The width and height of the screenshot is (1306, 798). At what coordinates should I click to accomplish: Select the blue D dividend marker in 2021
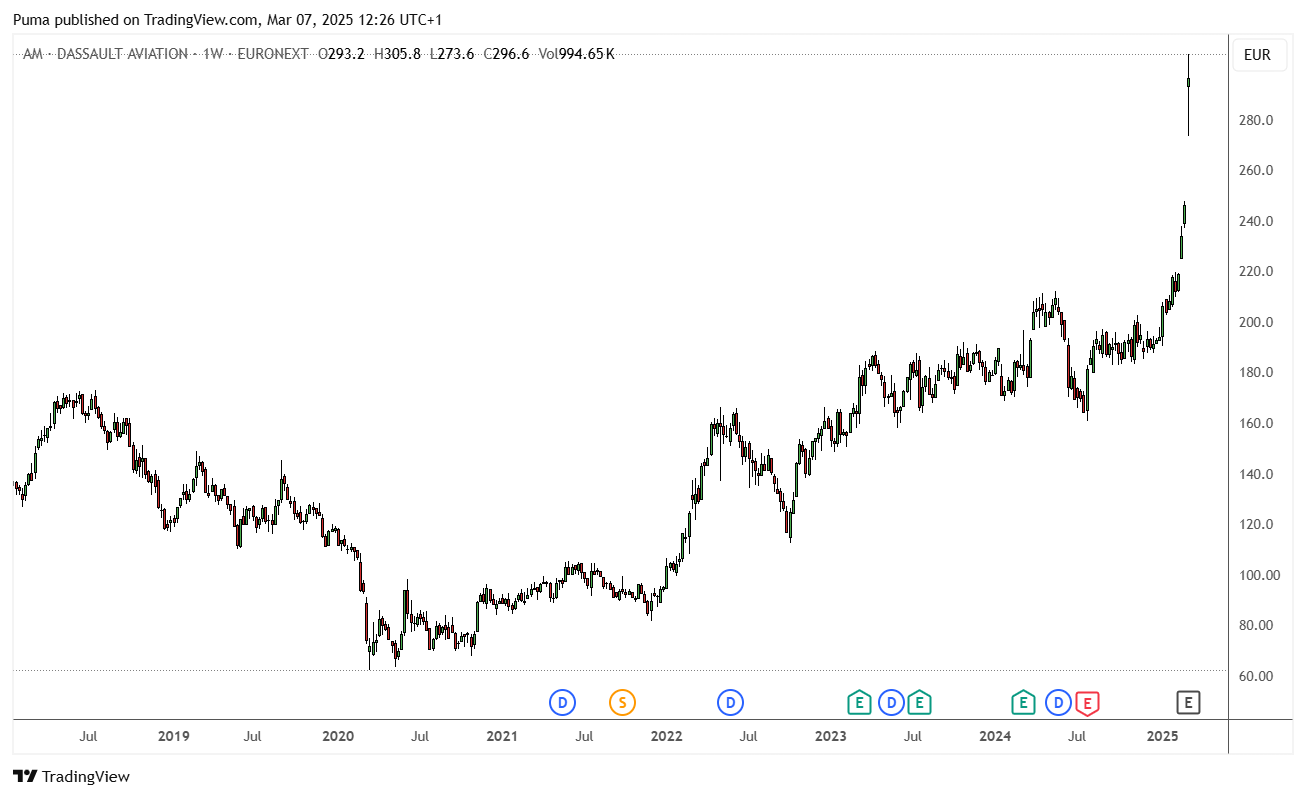tap(562, 703)
